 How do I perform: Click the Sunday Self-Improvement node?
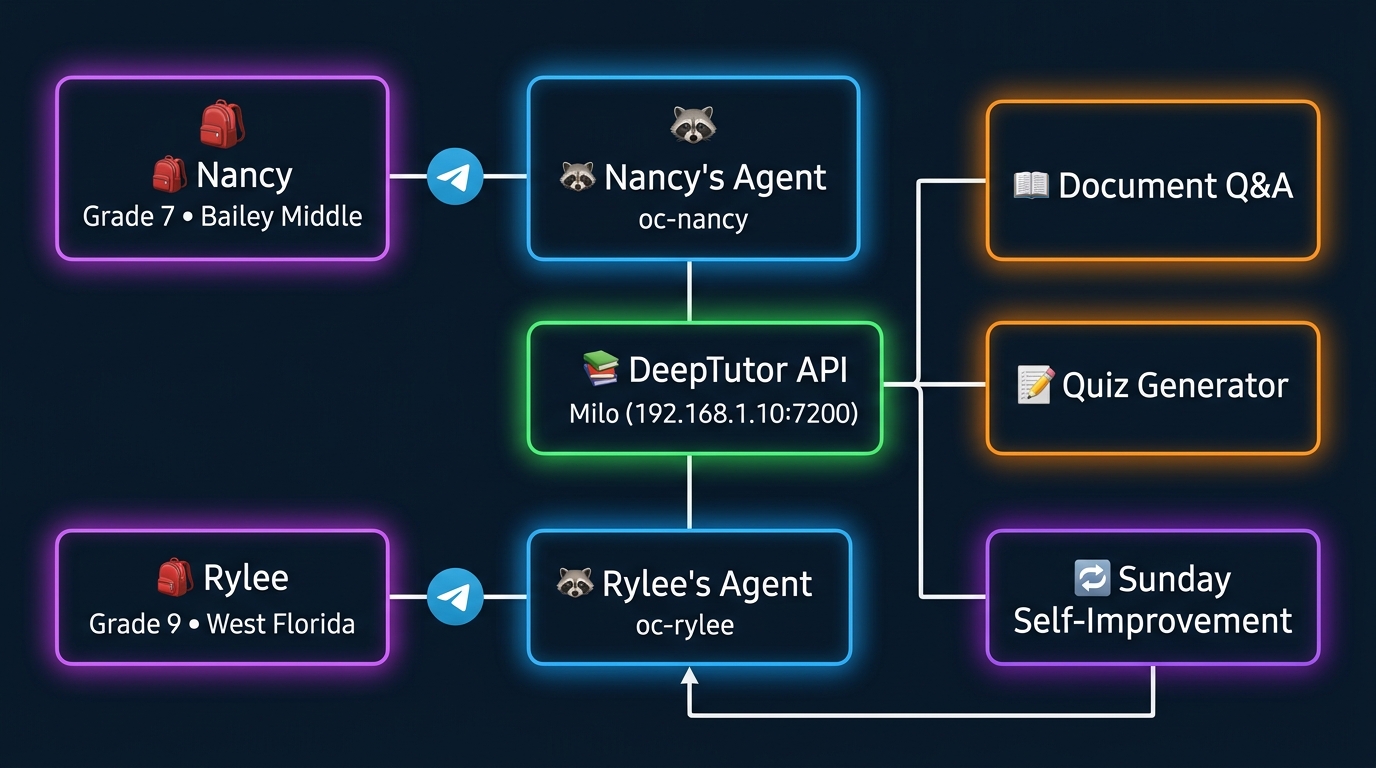coord(1152,597)
